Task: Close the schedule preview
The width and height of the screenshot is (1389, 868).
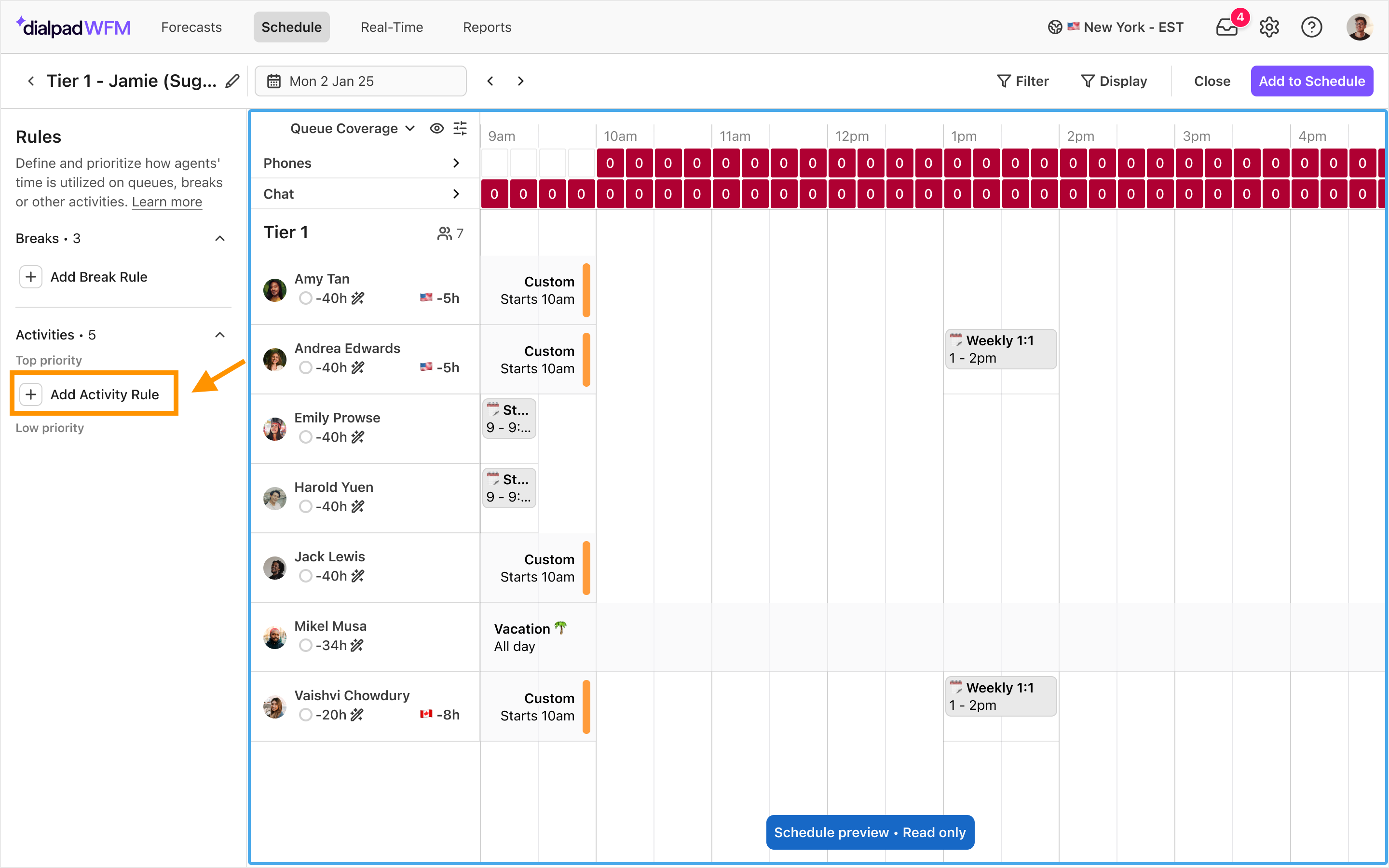Action: [x=1212, y=81]
